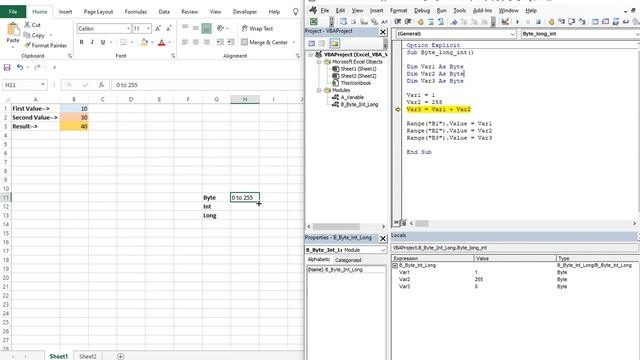Save workbook via Quick Access save icon
The height and width of the screenshot is (360, 640).
7,67
